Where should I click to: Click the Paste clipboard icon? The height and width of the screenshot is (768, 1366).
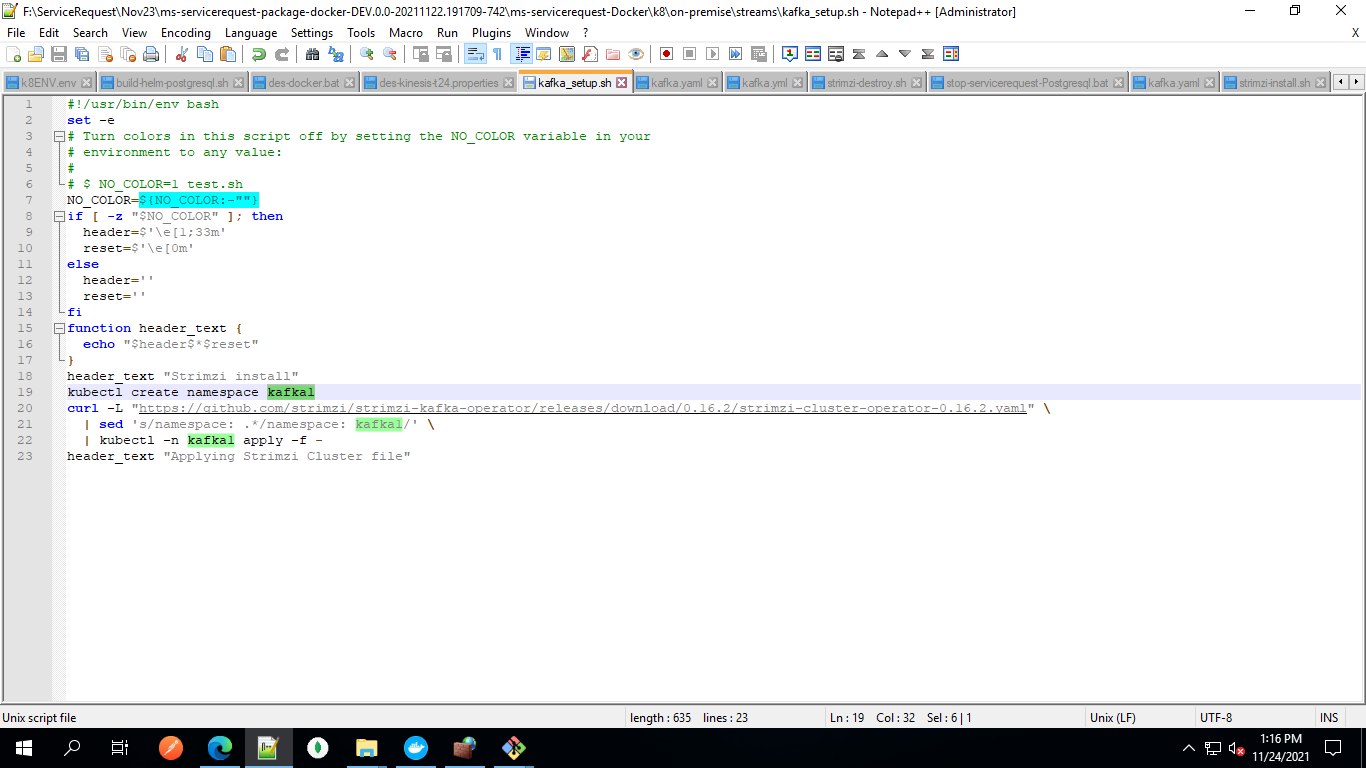[227, 54]
